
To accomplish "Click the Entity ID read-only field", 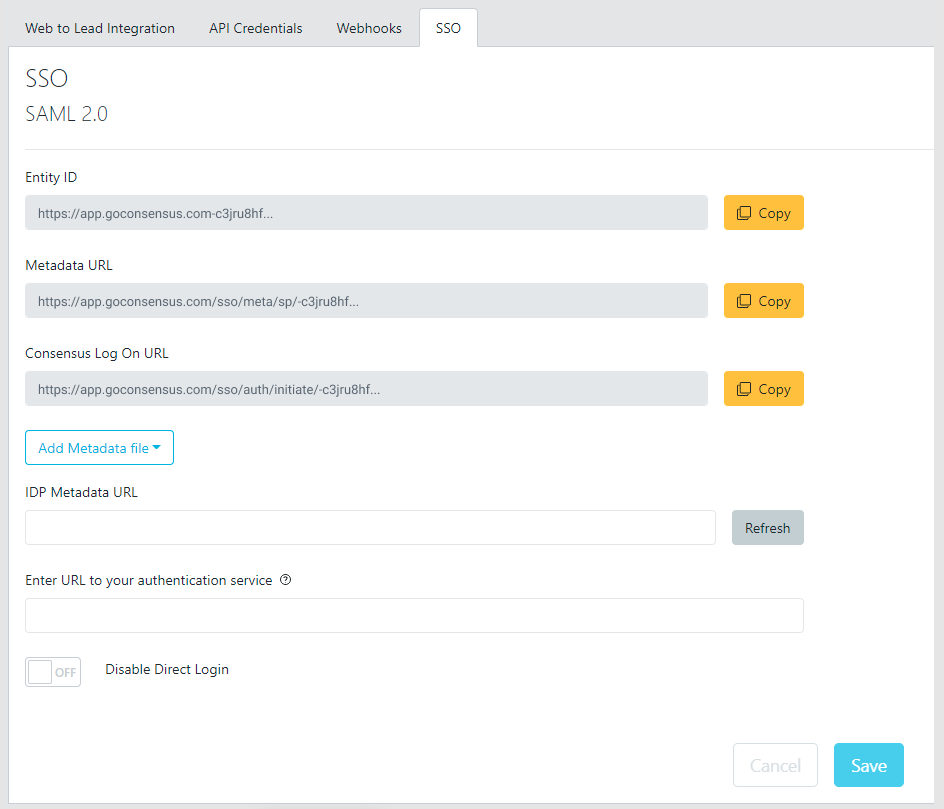I will 366,212.
